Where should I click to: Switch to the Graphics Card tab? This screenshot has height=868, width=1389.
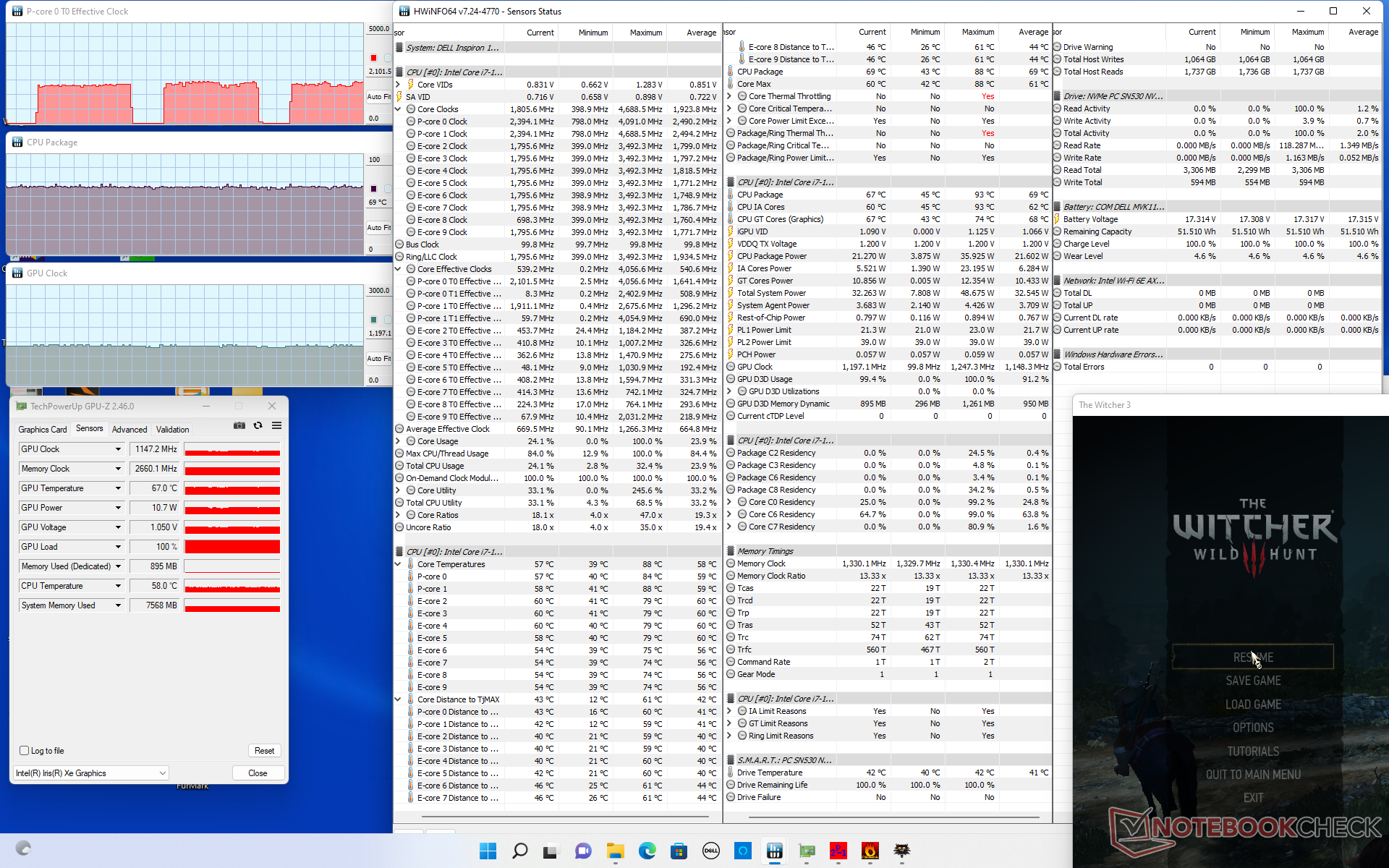pyautogui.click(x=42, y=429)
